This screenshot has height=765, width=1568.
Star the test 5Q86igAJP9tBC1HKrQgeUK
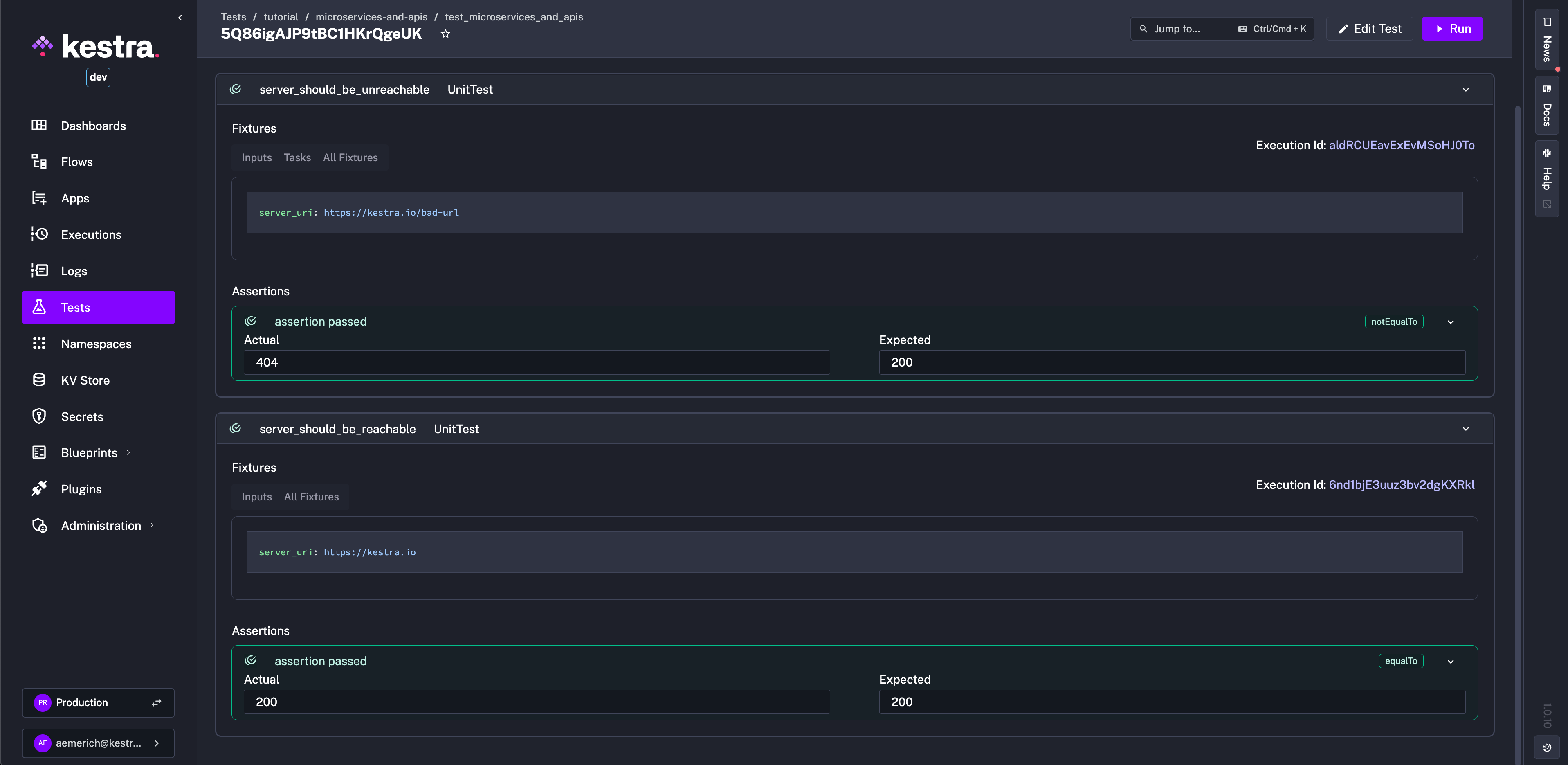445,34
